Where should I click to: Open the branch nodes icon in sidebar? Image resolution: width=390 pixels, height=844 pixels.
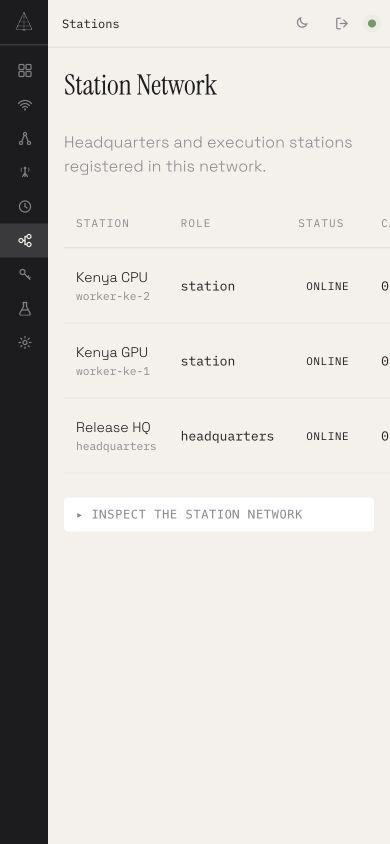(25, 139)
